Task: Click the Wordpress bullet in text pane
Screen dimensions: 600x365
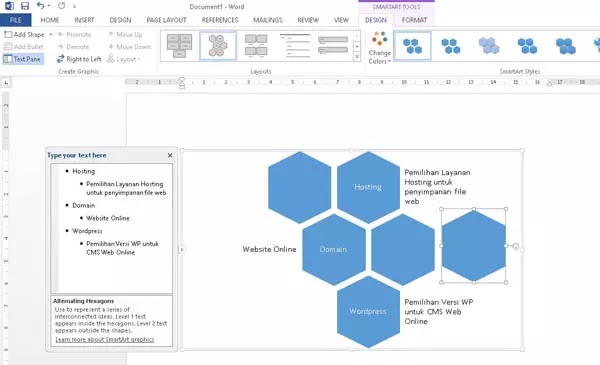Action: (x=87, y=231)
